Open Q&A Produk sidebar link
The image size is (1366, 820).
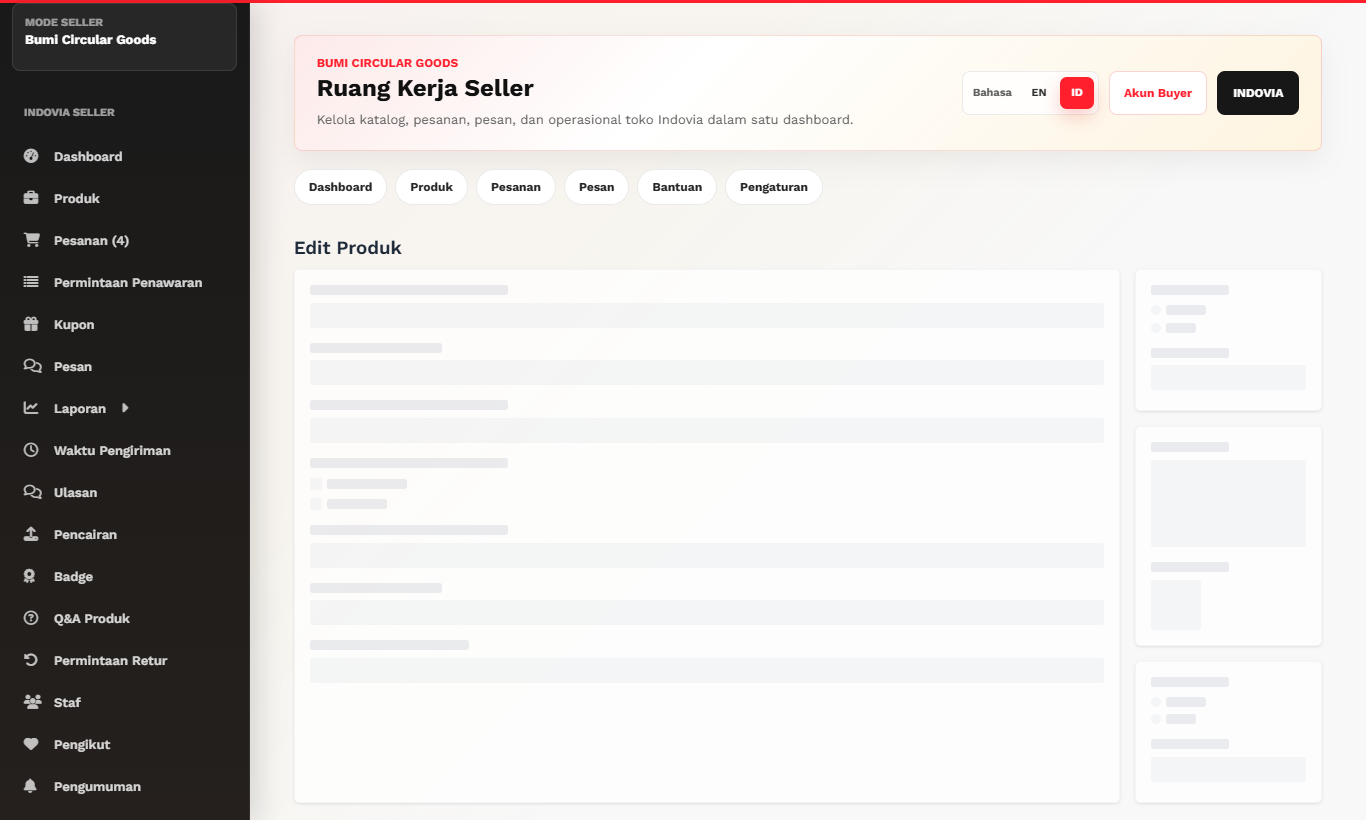(x=92, y=618)
